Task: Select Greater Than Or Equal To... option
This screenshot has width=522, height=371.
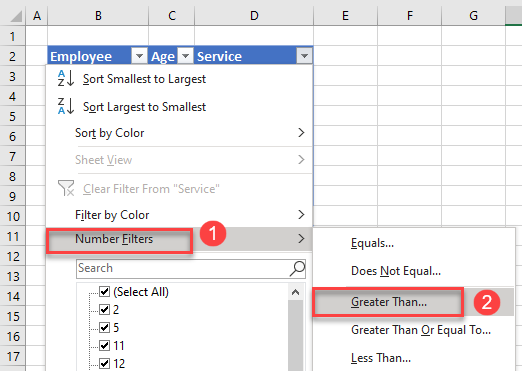Action: point(413,330)
